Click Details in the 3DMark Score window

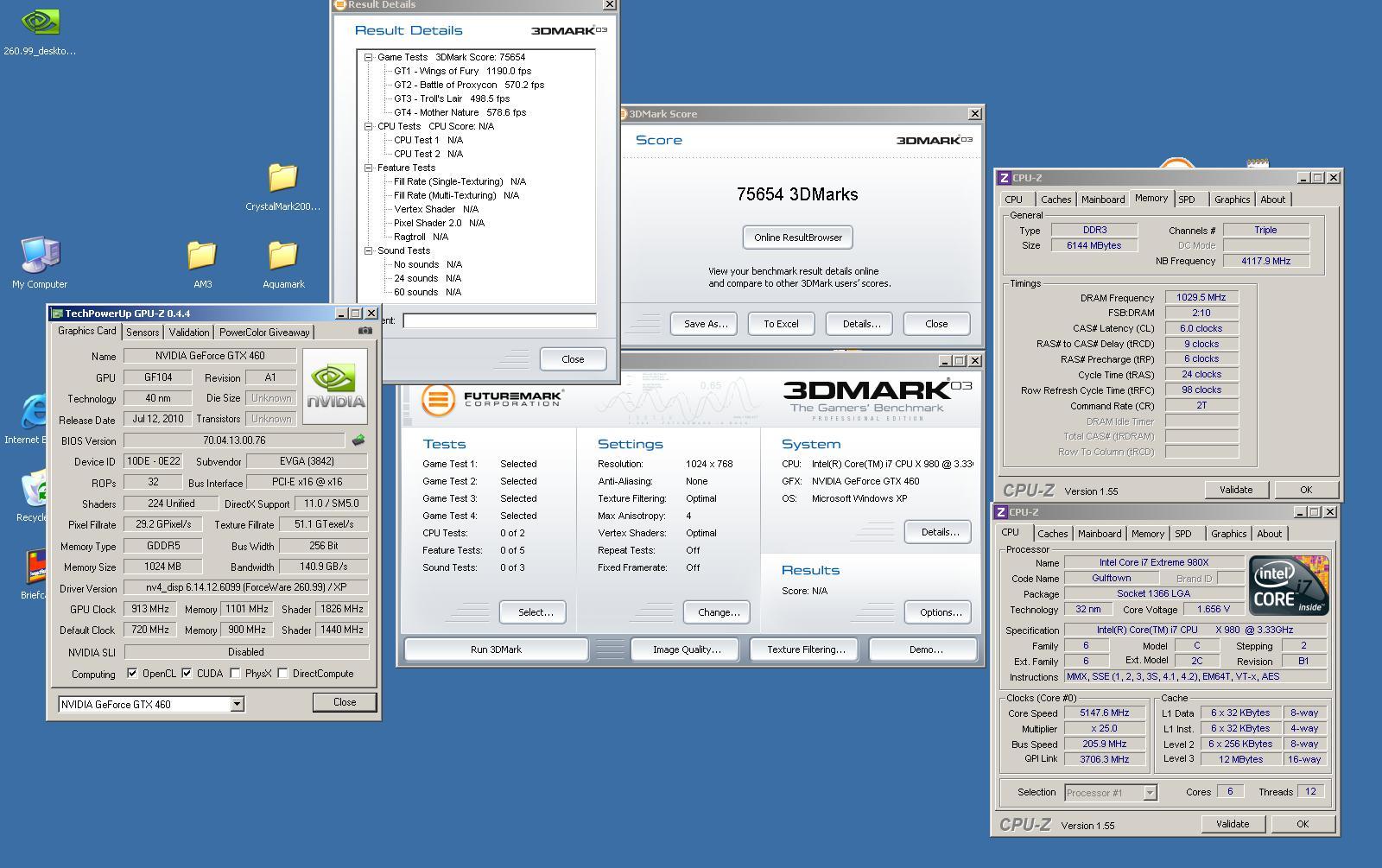coord(861,324)
